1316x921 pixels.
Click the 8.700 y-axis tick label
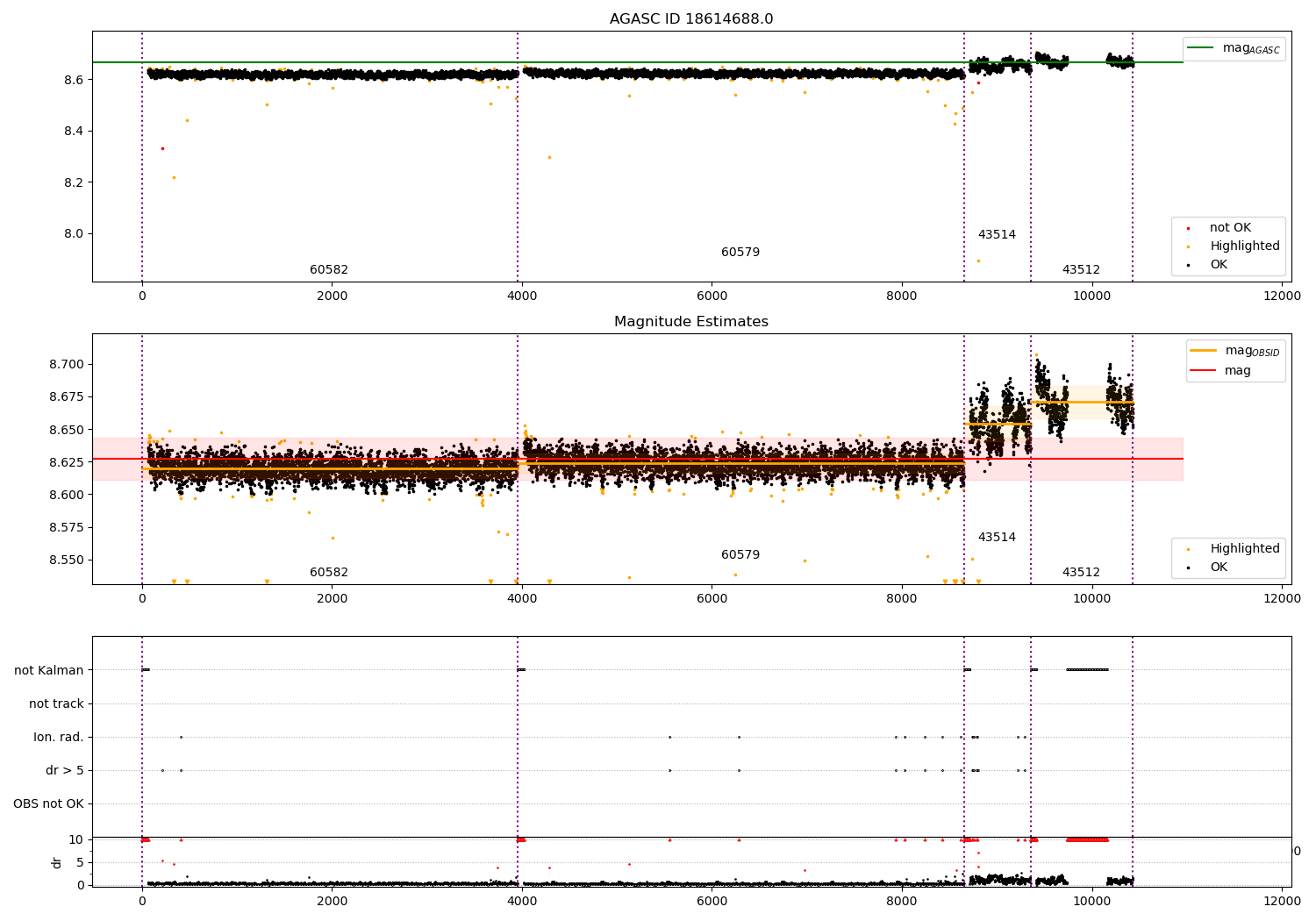coord(67,365)
